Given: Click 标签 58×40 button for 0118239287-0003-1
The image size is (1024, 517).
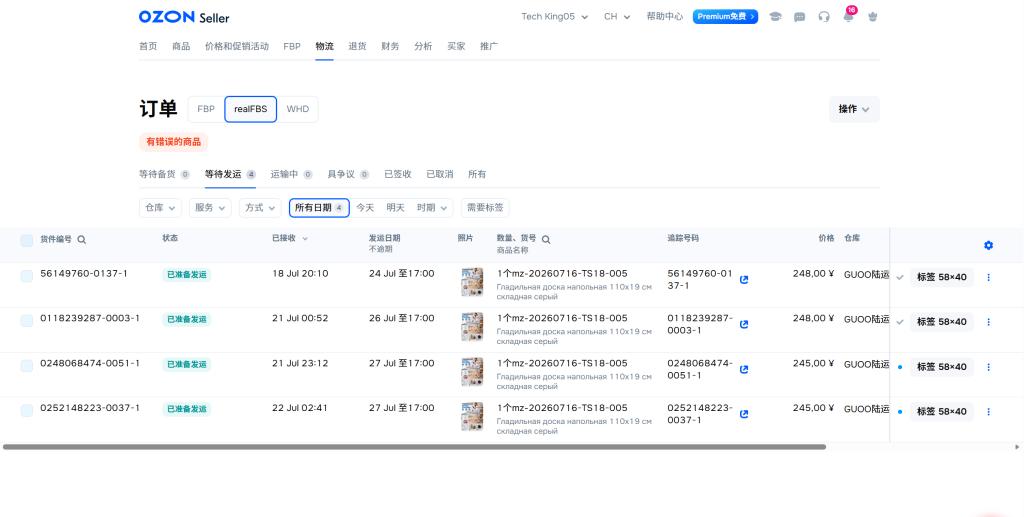Looking at the screenshot, I should coord(941,322).
